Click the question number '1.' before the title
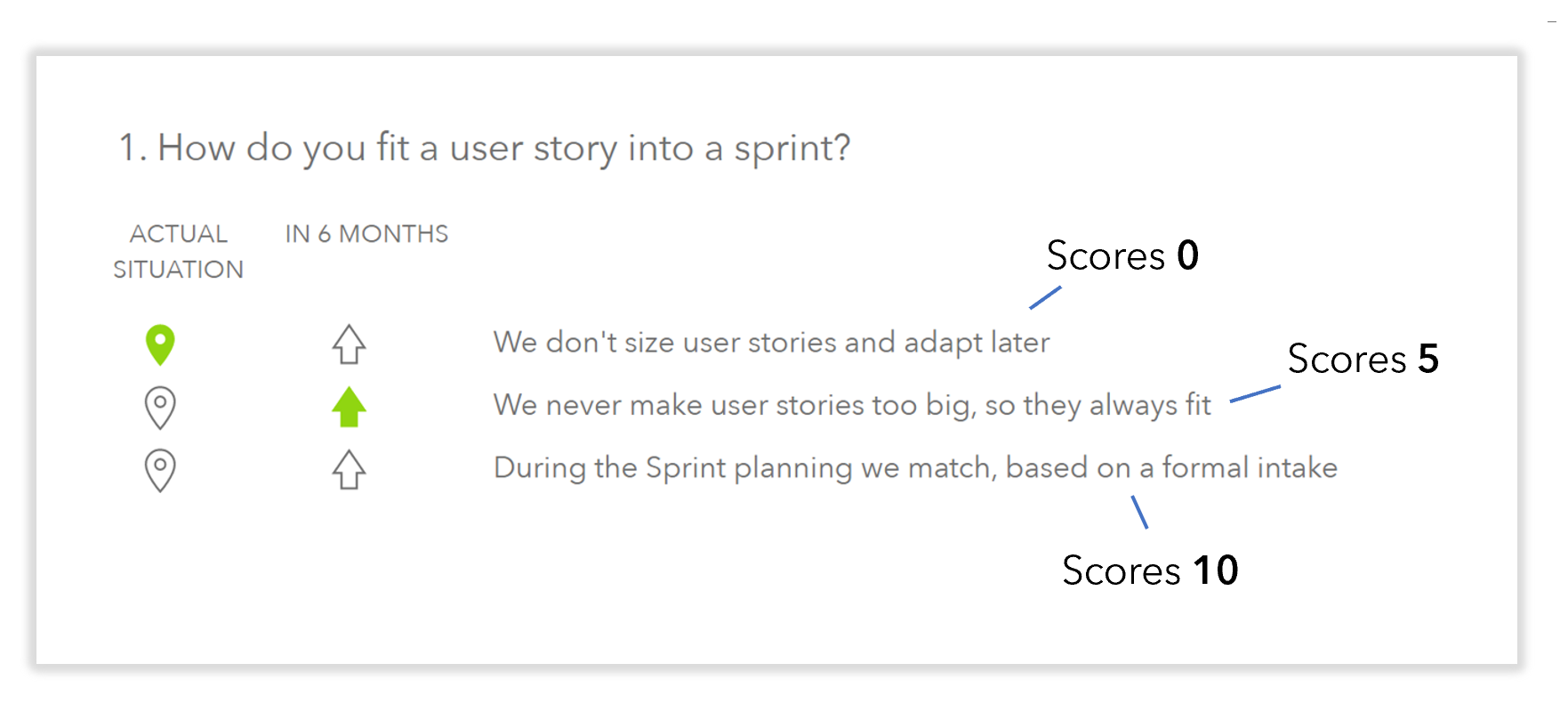 133,148
